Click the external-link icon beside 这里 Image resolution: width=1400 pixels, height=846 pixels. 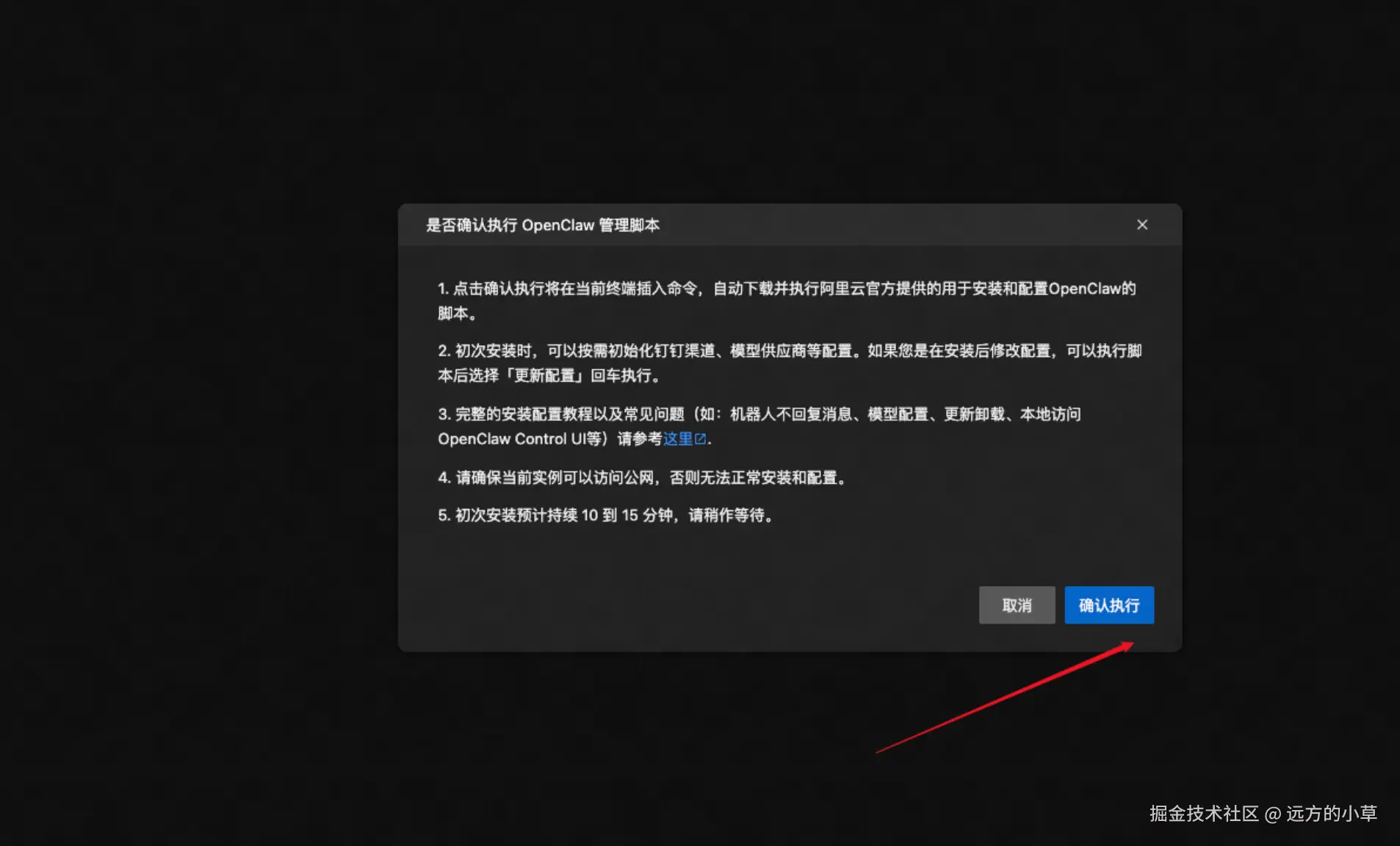coord(701,439)
